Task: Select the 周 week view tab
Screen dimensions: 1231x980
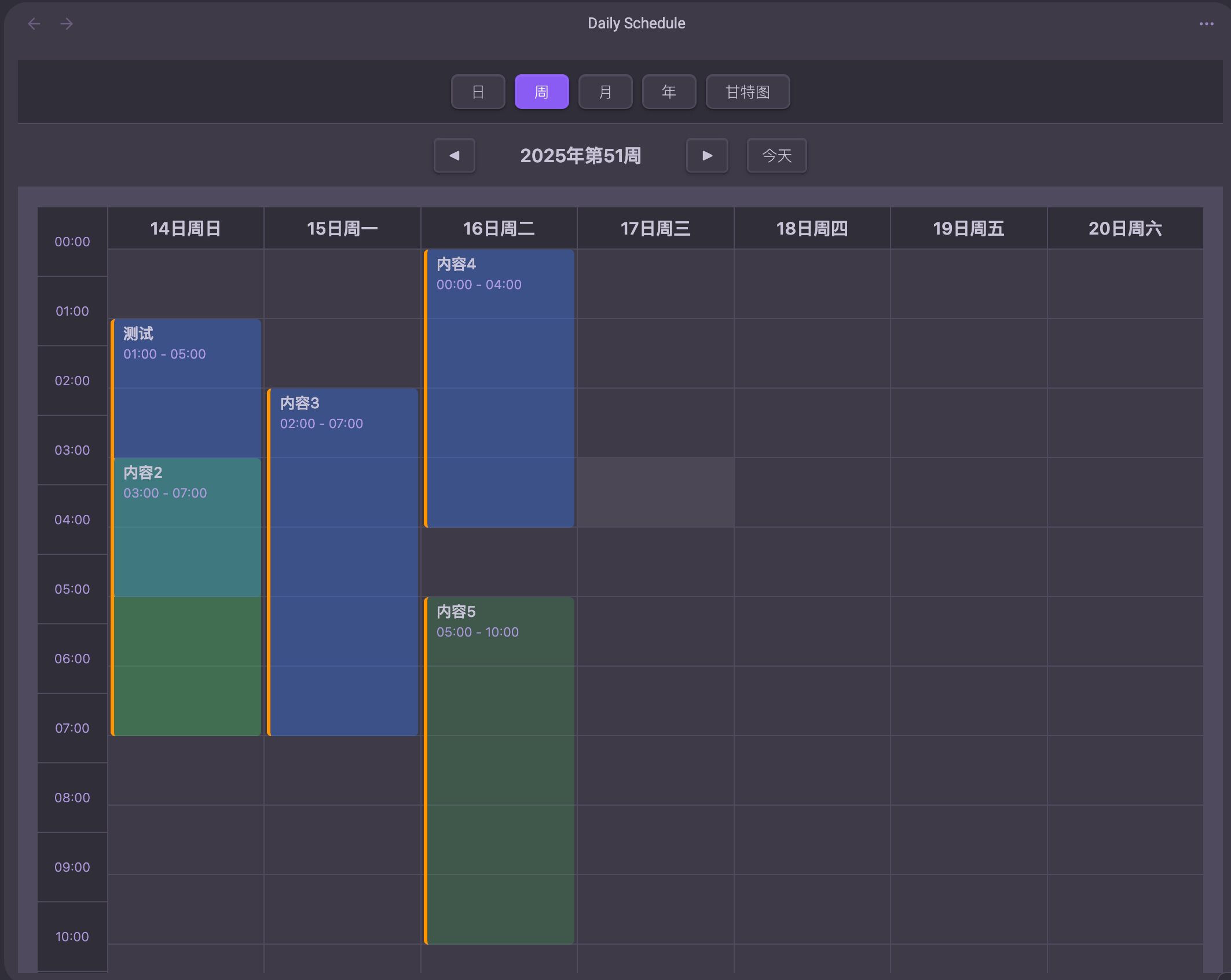Action: click(541, 92)
